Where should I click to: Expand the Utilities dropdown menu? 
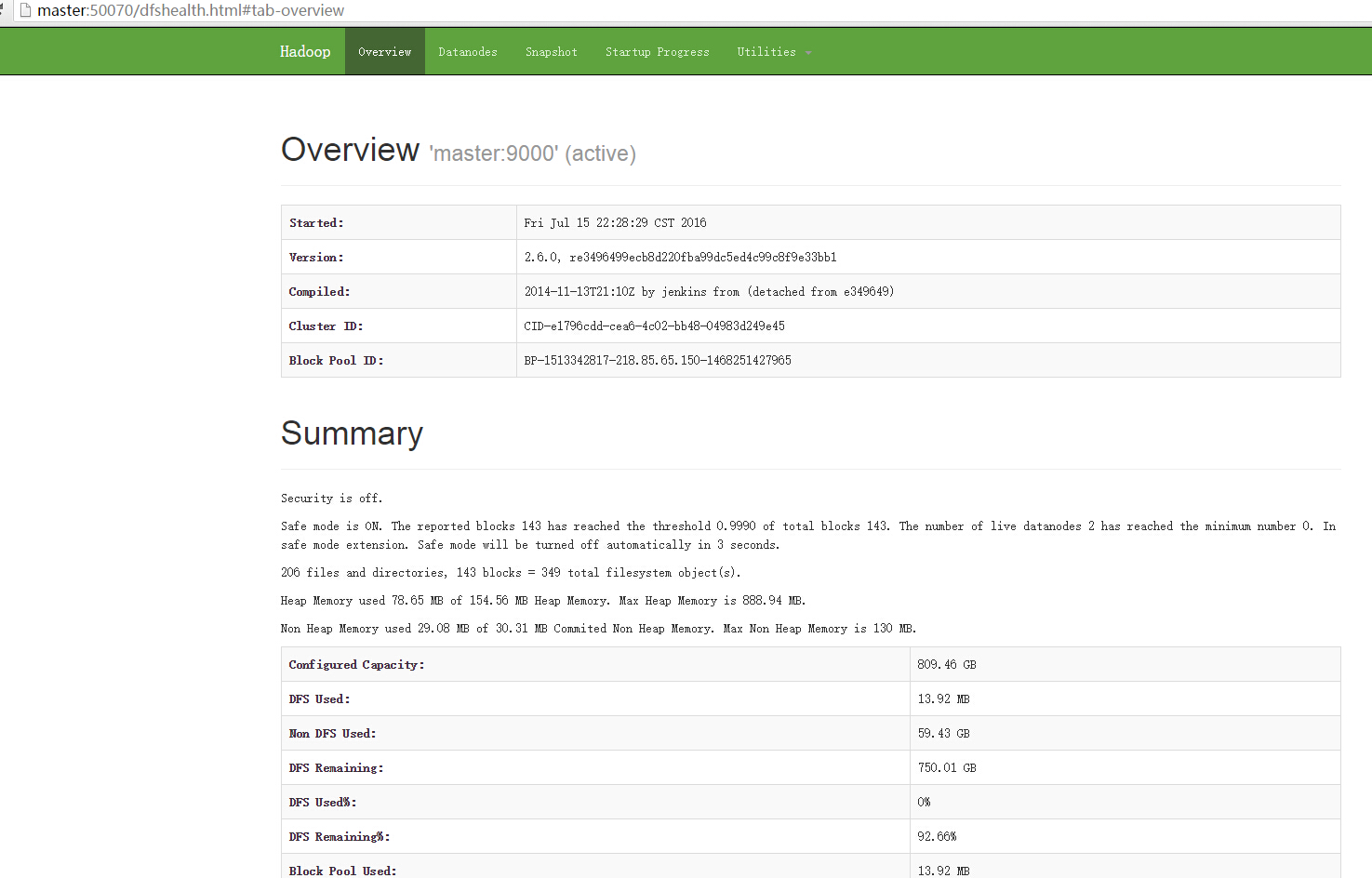coord(774,51)
